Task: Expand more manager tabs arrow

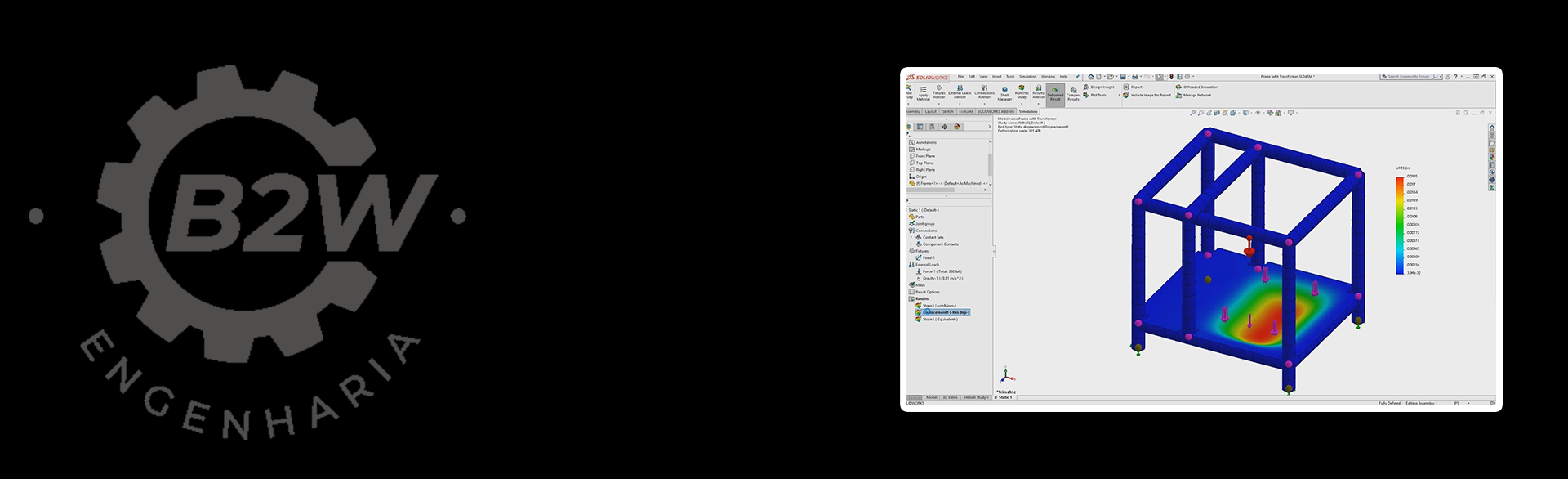Action: pyautogui.click(x=990, y=127)
